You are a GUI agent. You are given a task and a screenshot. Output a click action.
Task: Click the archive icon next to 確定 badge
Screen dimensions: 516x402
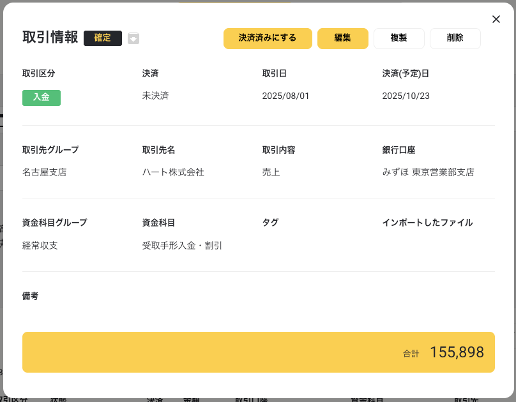click(x=133, y=38)
